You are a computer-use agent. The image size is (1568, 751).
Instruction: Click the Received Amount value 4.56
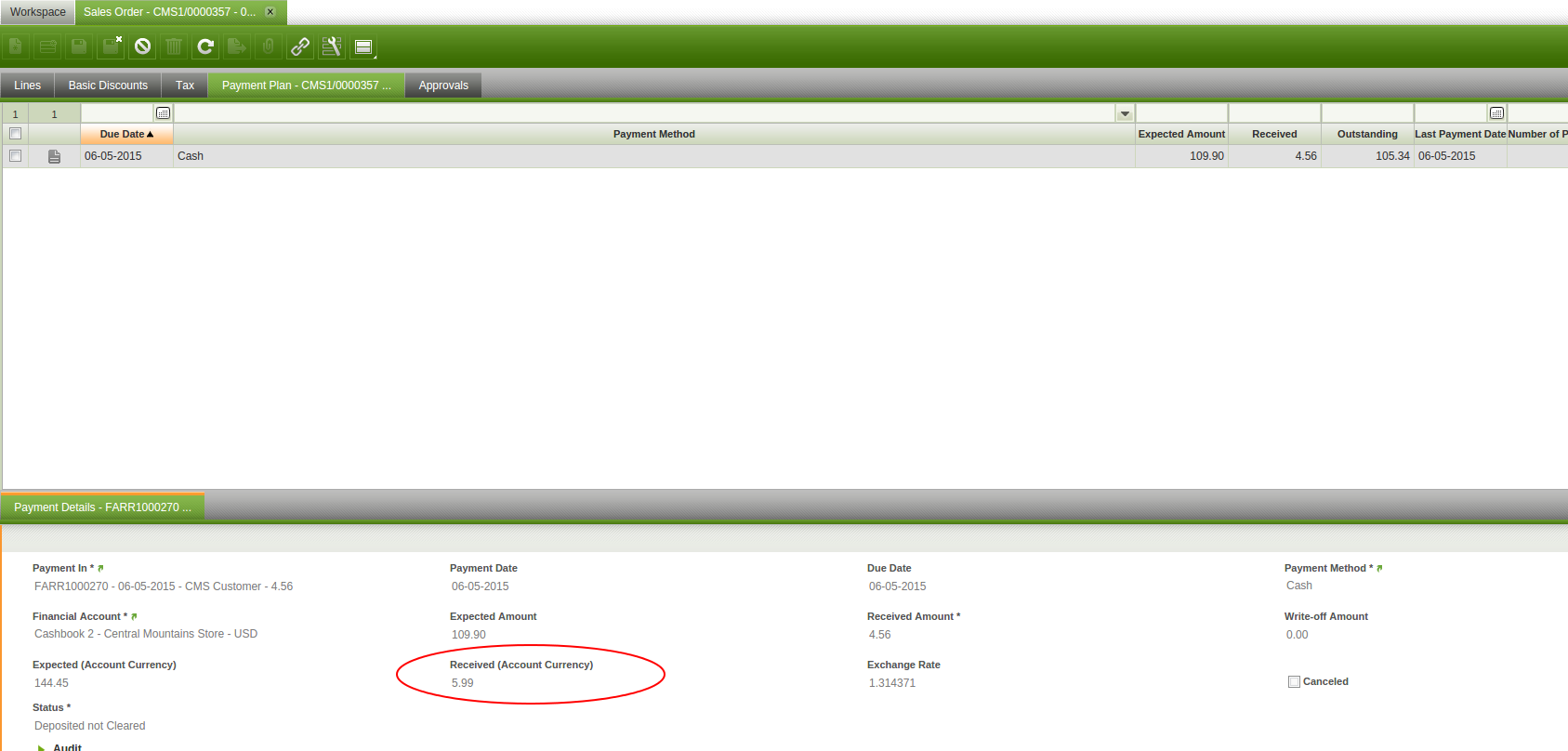[879, 635]
